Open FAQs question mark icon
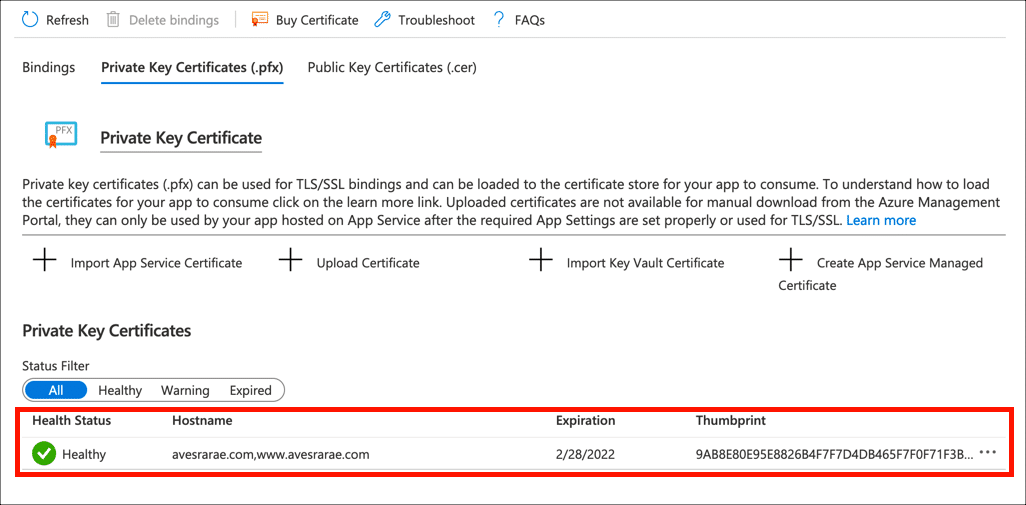The image size is (1026, 505). click(x=498, y=20)
